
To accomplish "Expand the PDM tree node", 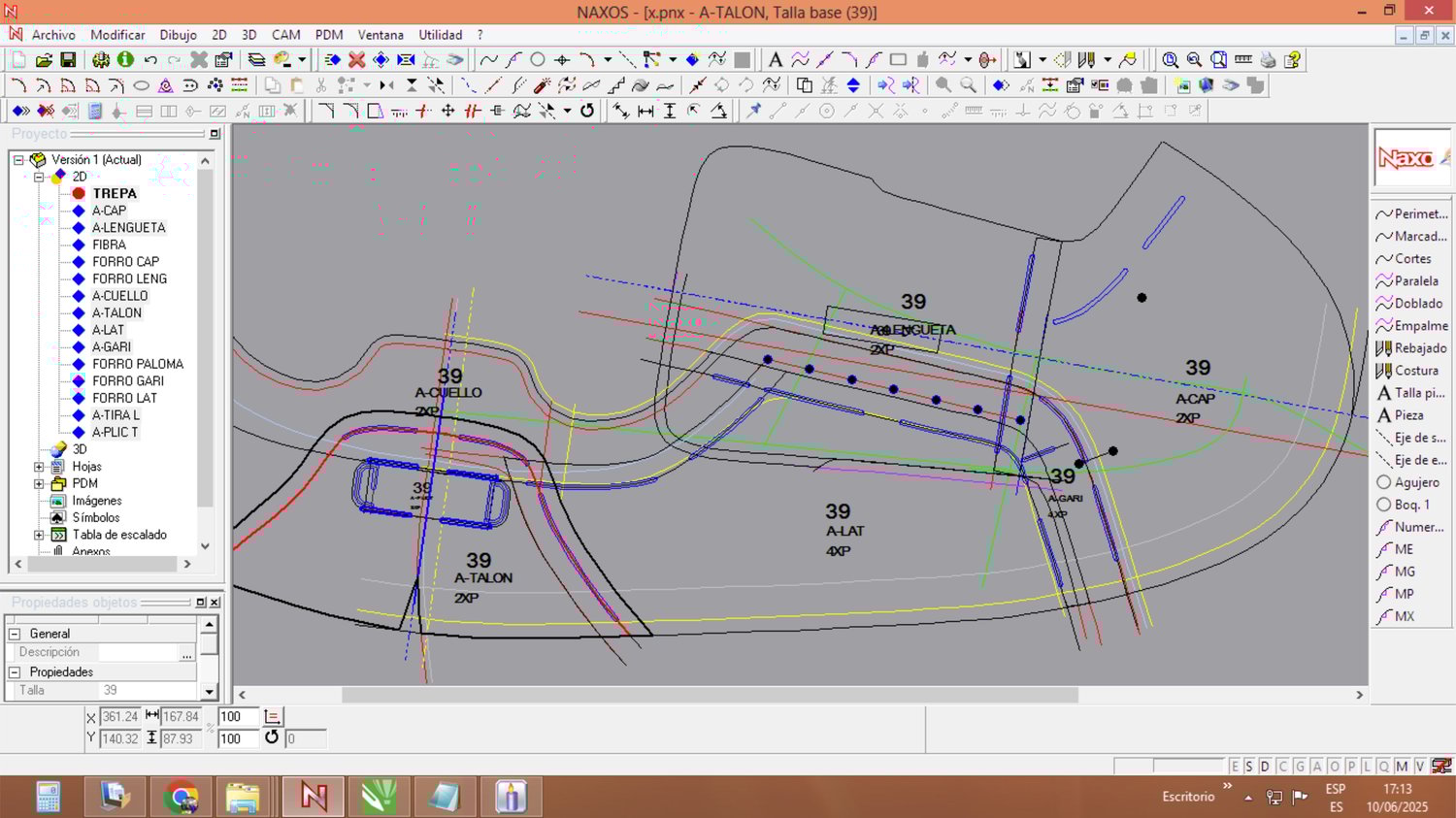I will [39, 483].
